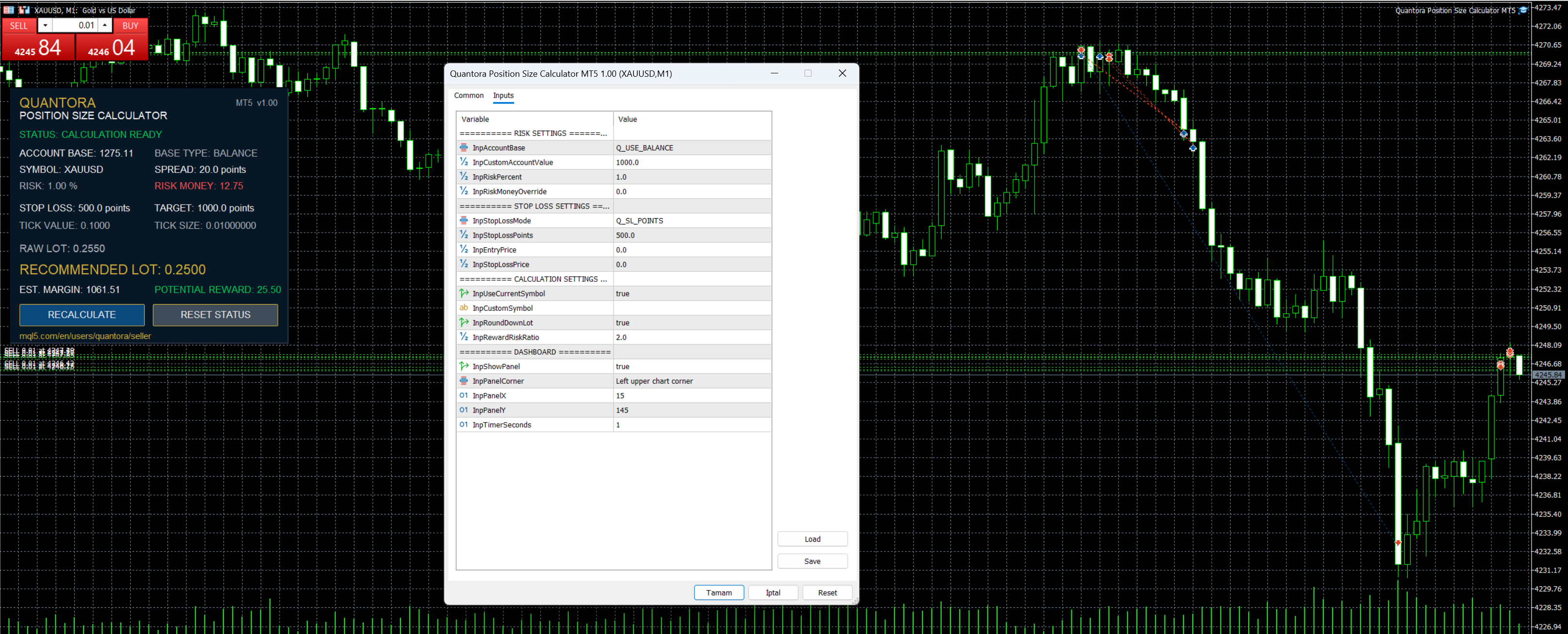Edit the InpRewardRiskRatio value 2.0
This screenshot has height=634, width=1568.
coord(692,337)
